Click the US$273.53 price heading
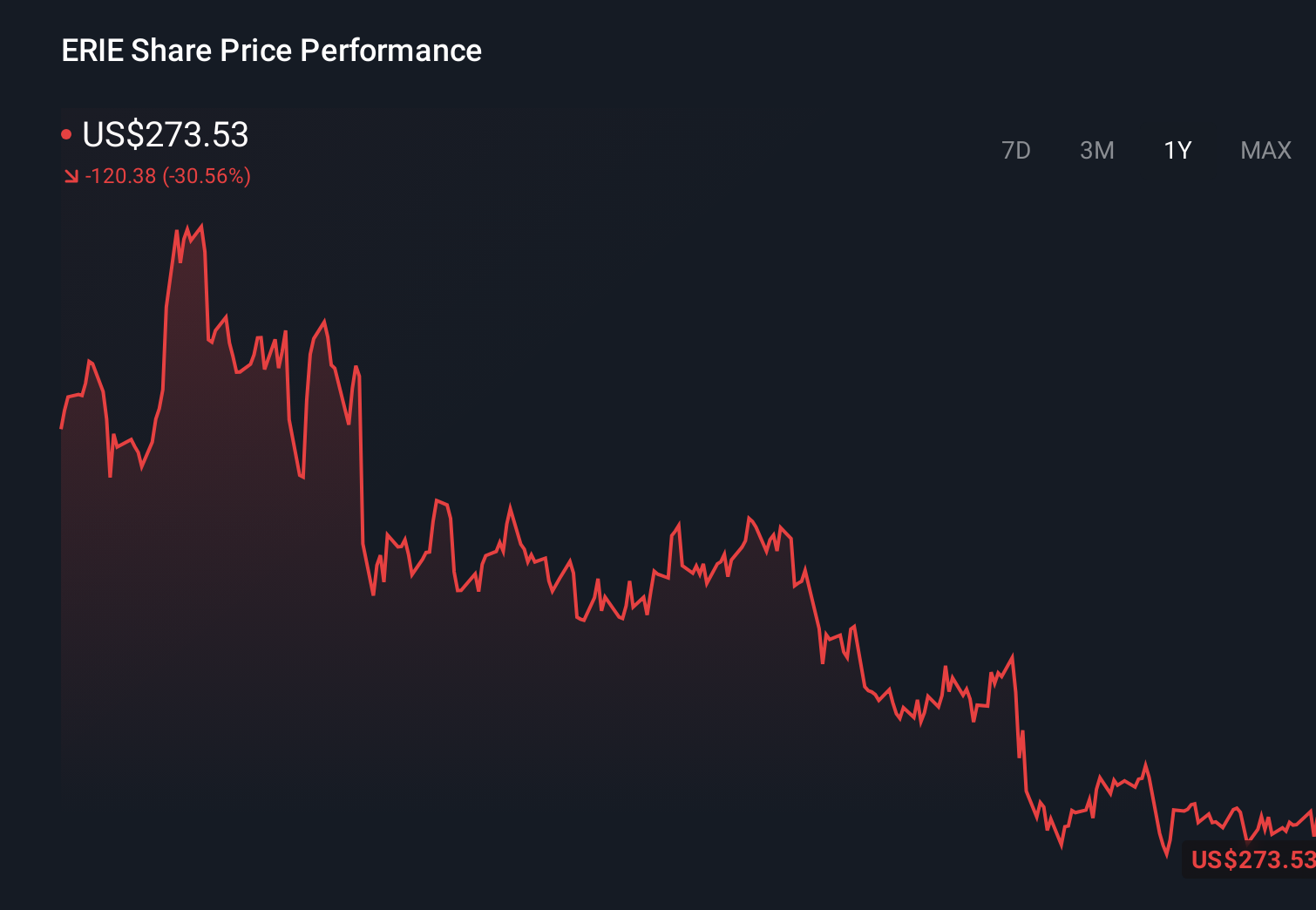This screenshot has height=910, width=1316. (x=166, y=135)
